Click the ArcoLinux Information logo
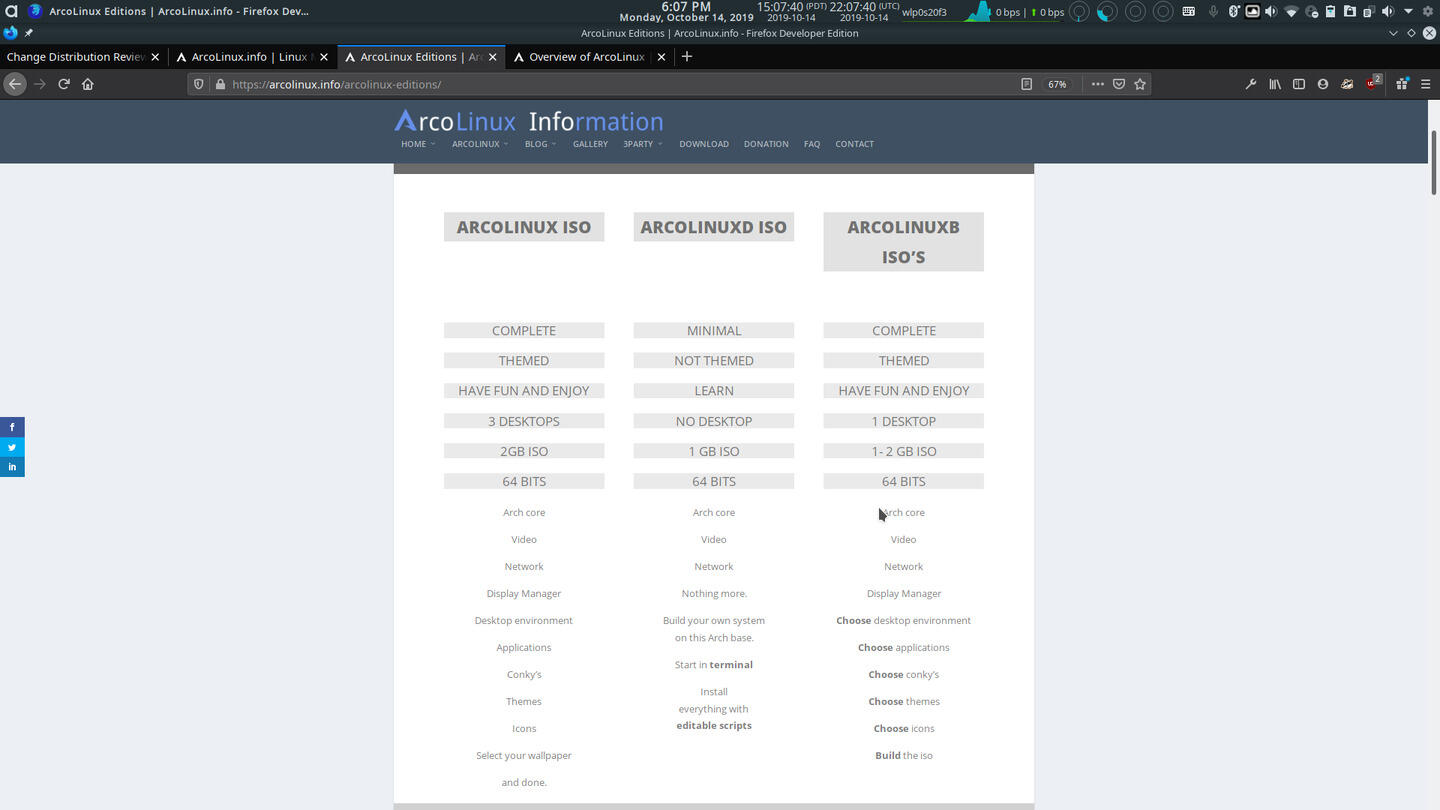The width and height of the screenshot is (1440, 810). tap(529, 121)
